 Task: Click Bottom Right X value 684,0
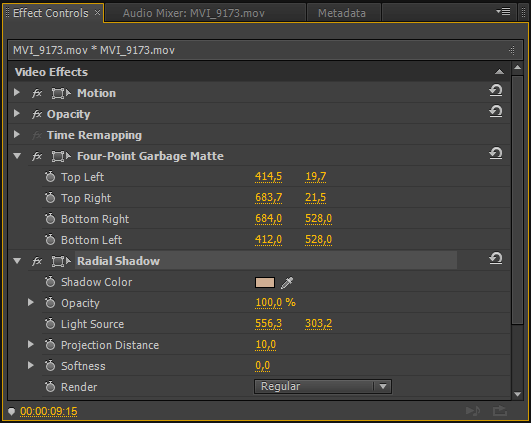(x=269, y=218)
